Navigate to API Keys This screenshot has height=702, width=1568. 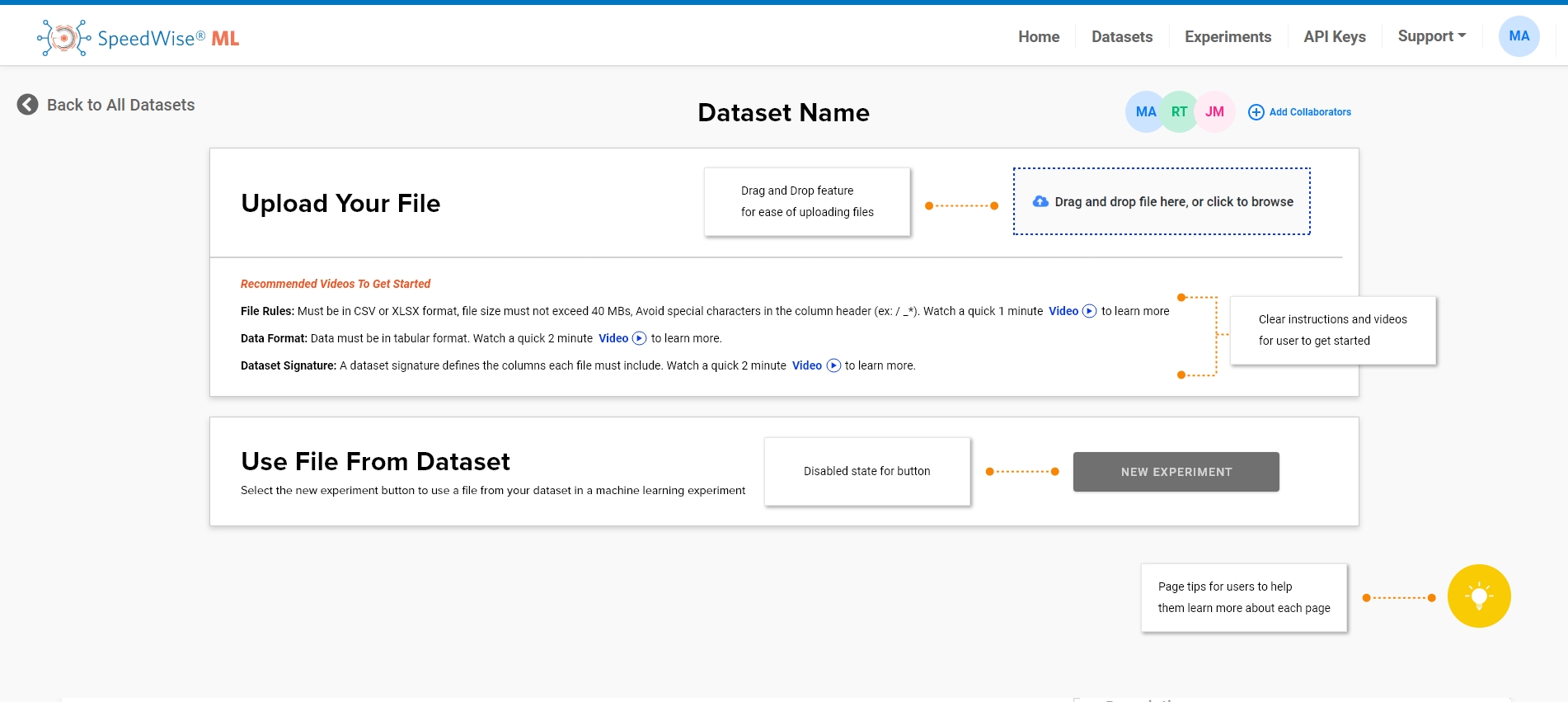[x=1334, y=37]
